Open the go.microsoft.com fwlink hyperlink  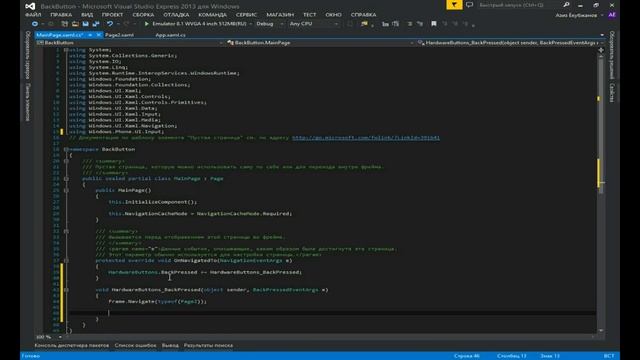click(x=366, y=138)
